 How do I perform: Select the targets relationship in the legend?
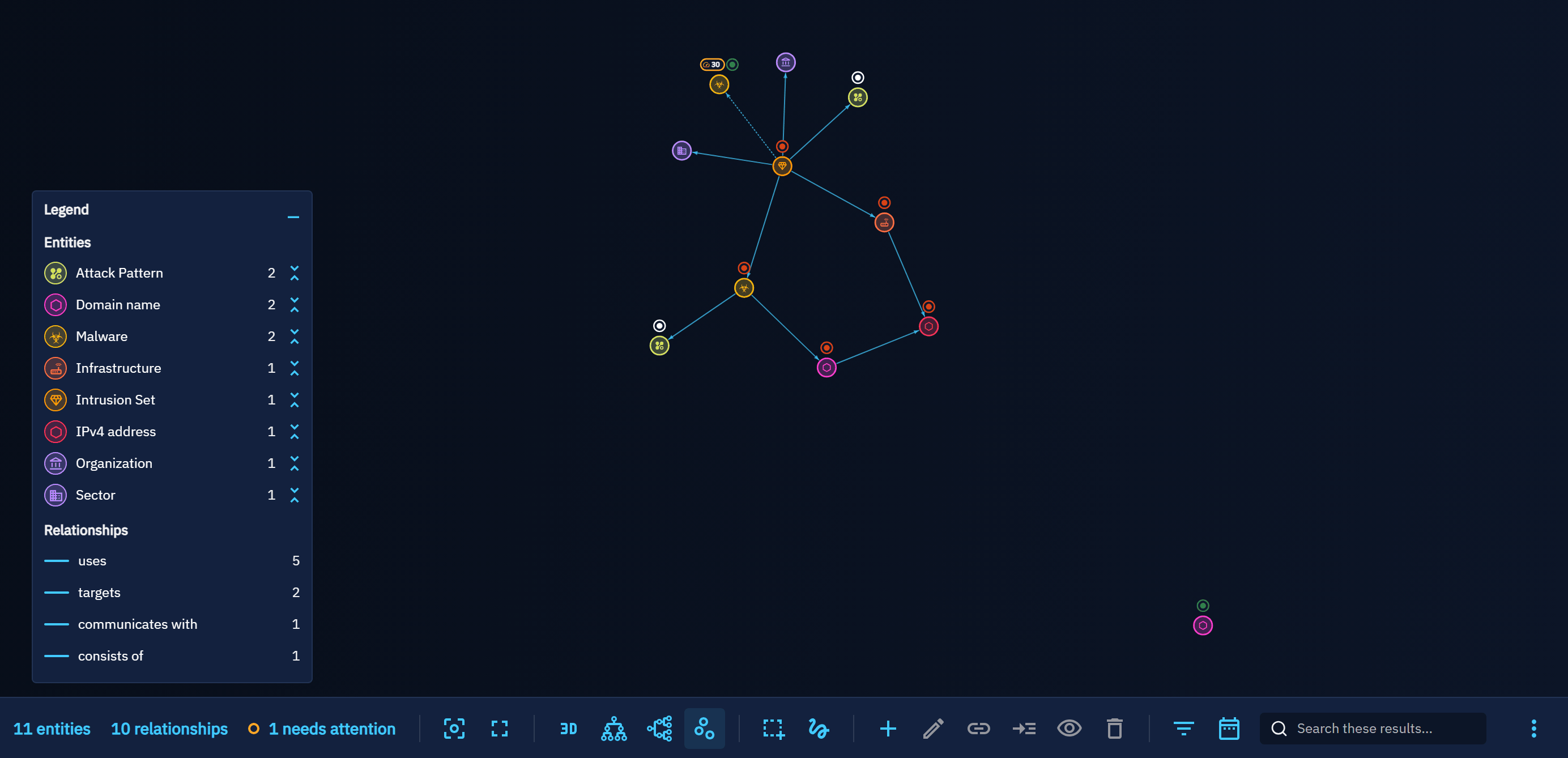[x=172, y=593]
